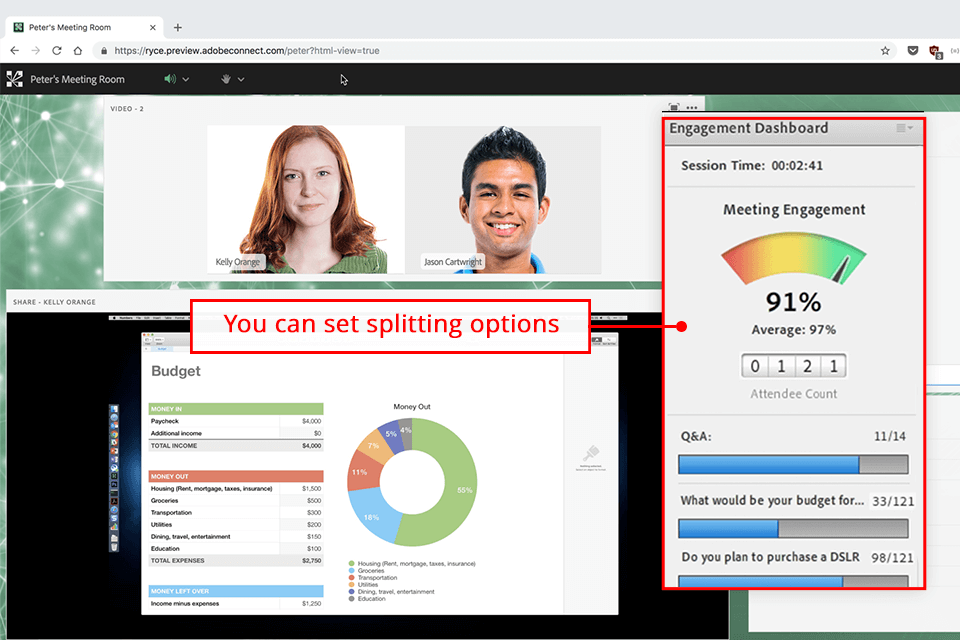Click the raise hand icon
960x640 pixels.
click(225, 79)
